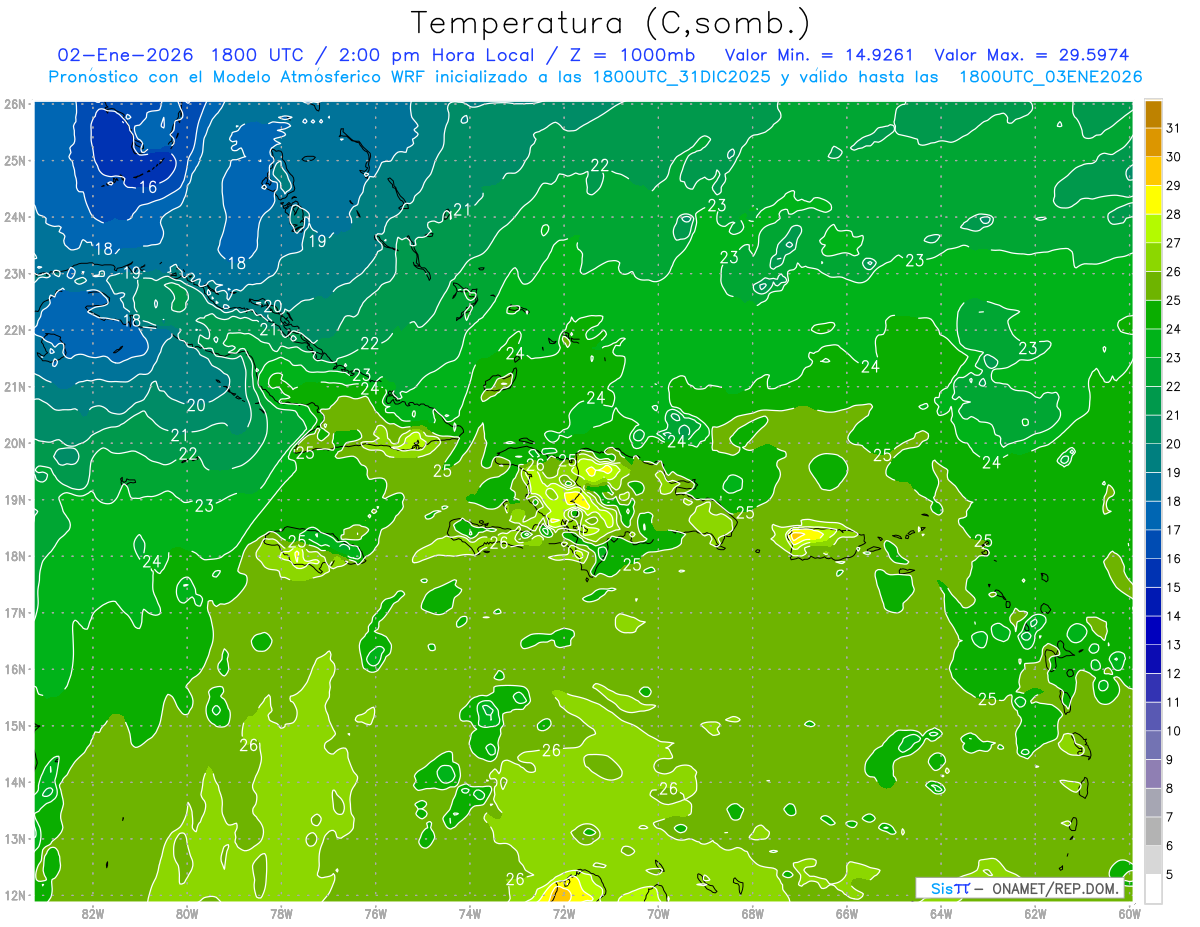Click the longitude axis label '70W'

pyautogui.click(x=658, y=912)
